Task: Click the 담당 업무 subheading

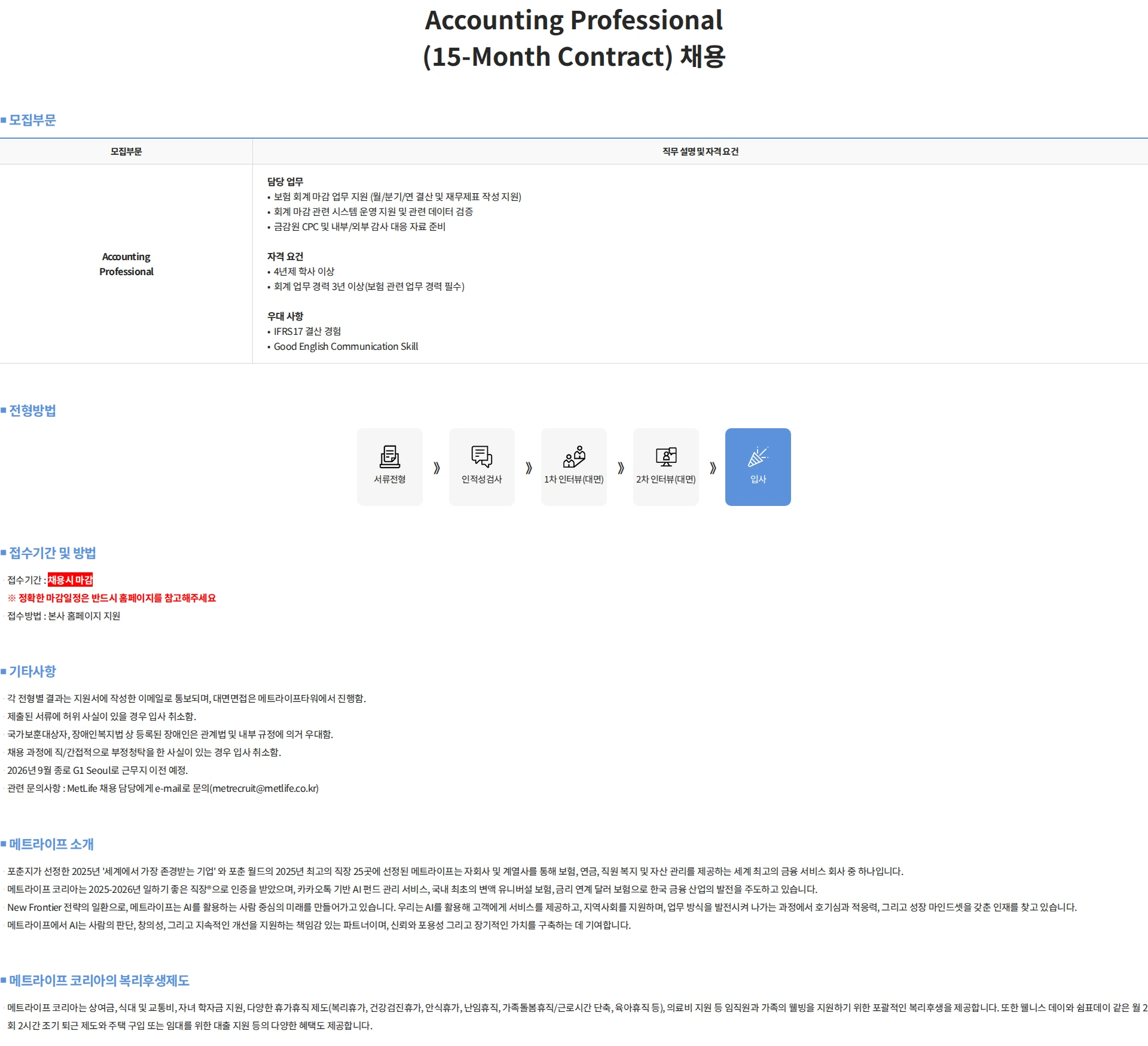Action: click(x=285, y=182)
